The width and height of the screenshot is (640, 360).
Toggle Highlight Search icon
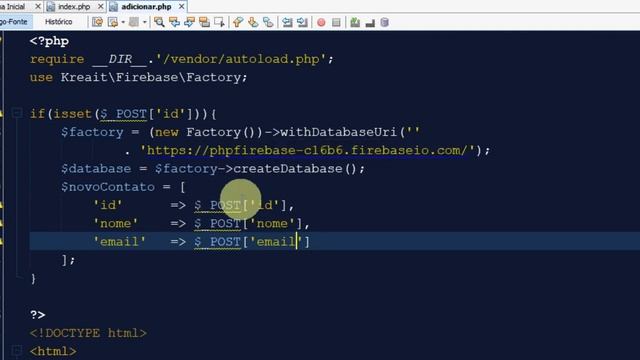tap(204, 22)
